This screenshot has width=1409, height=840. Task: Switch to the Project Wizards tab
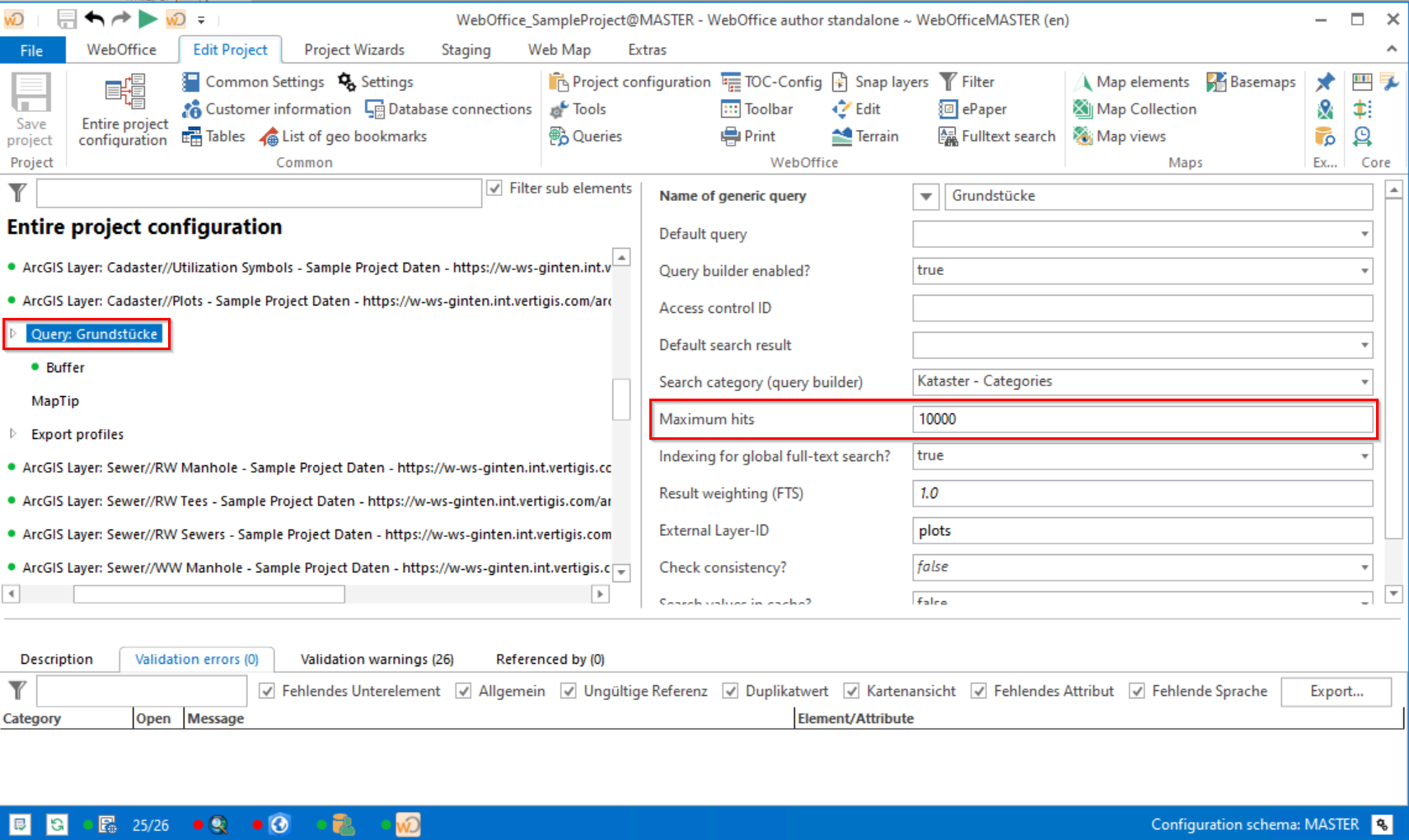click(x=353, y=49)
